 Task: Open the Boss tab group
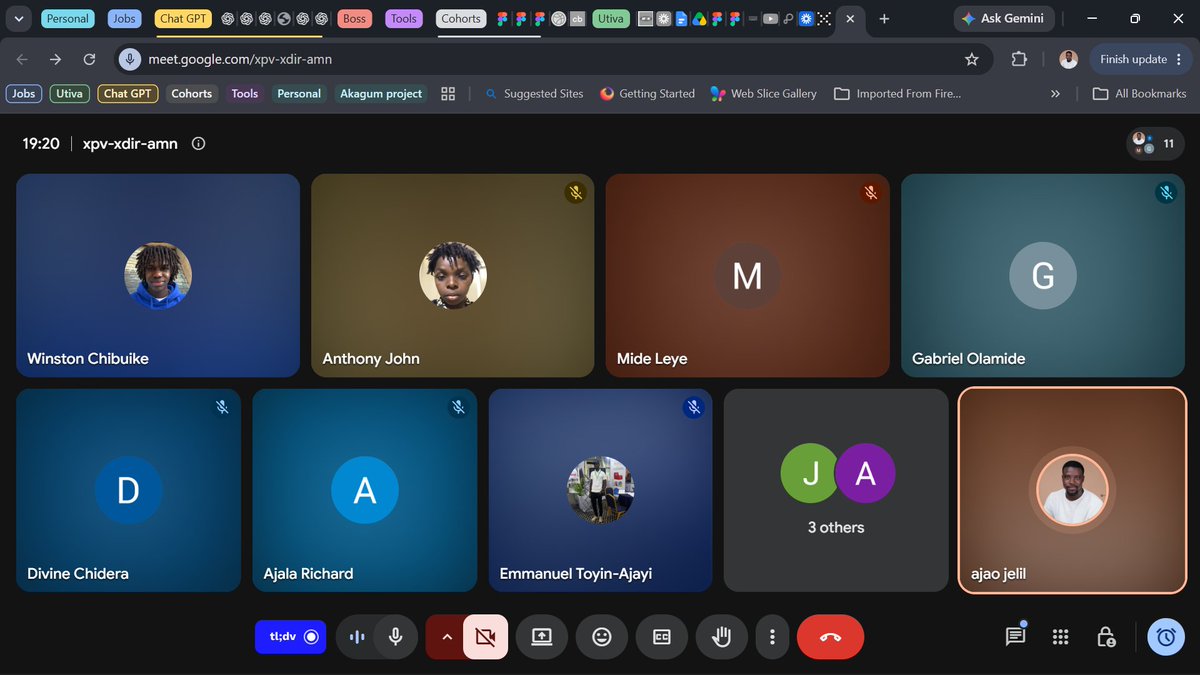click(354, 18)
